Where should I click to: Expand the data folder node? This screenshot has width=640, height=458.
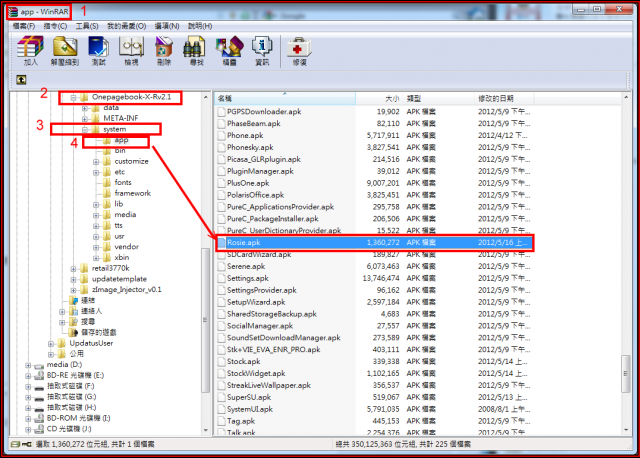pyautogui.click(x=84, y=108)
